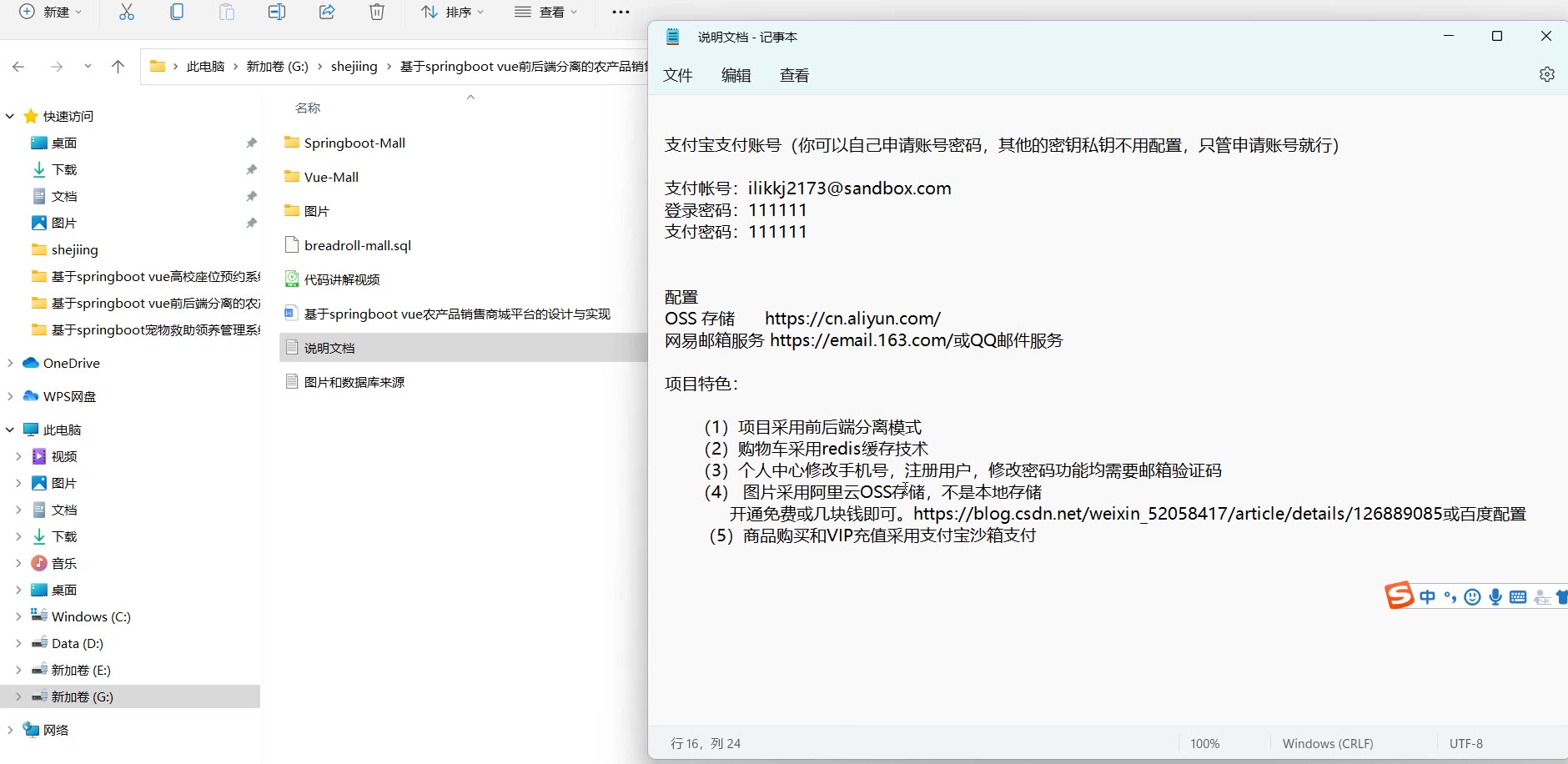Unpin 下载 from Quick access
The height and width of the screenshot is (764, 1568).
coord(251,169)
